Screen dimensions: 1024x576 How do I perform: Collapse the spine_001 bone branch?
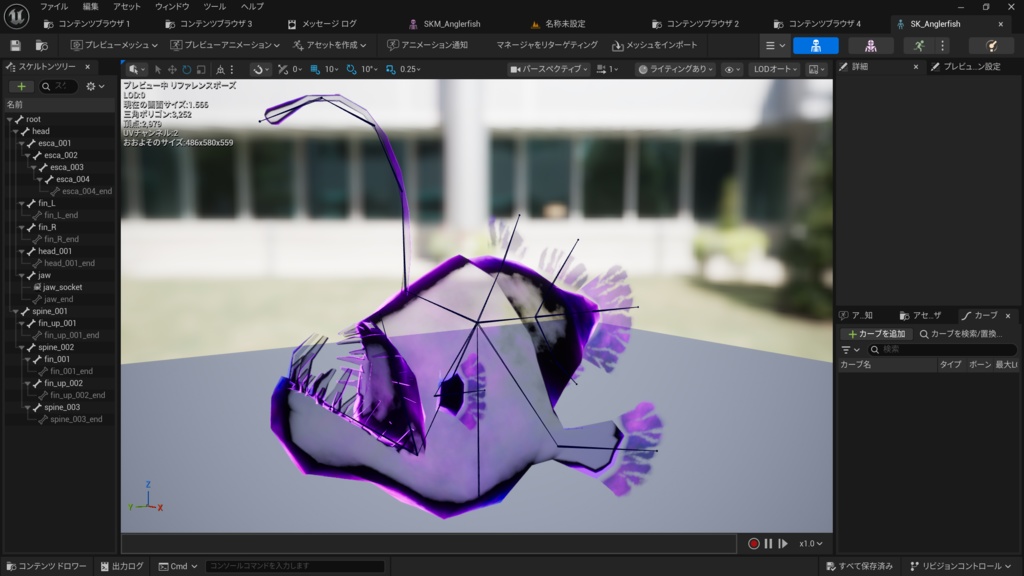16,312
